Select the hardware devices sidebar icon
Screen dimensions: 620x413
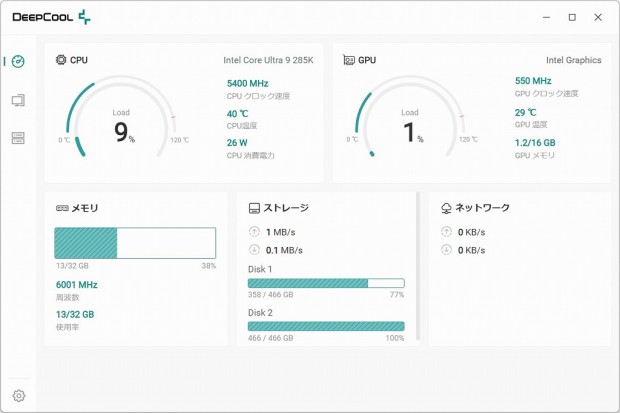click(18, 138)
